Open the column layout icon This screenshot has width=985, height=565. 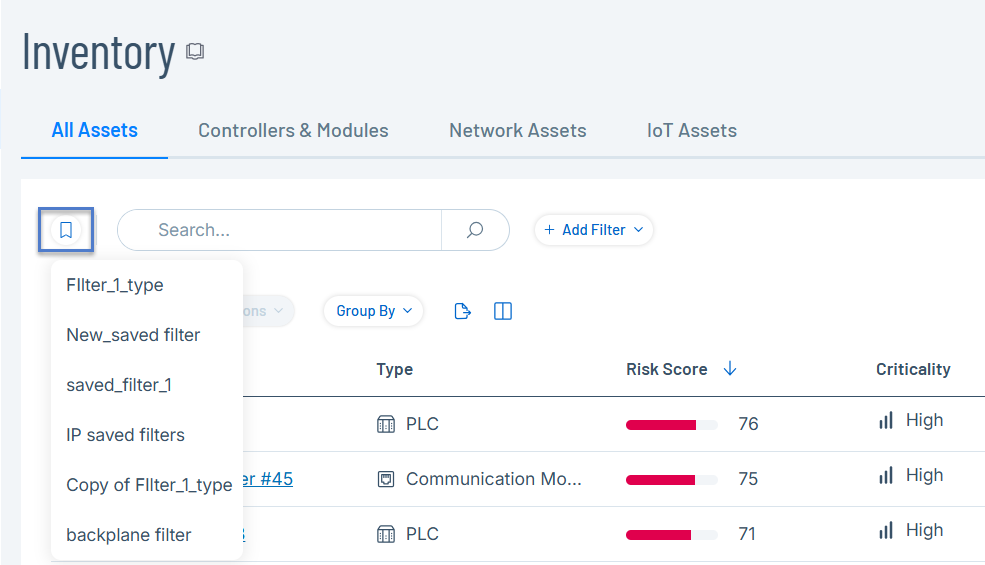pos(503,311)
